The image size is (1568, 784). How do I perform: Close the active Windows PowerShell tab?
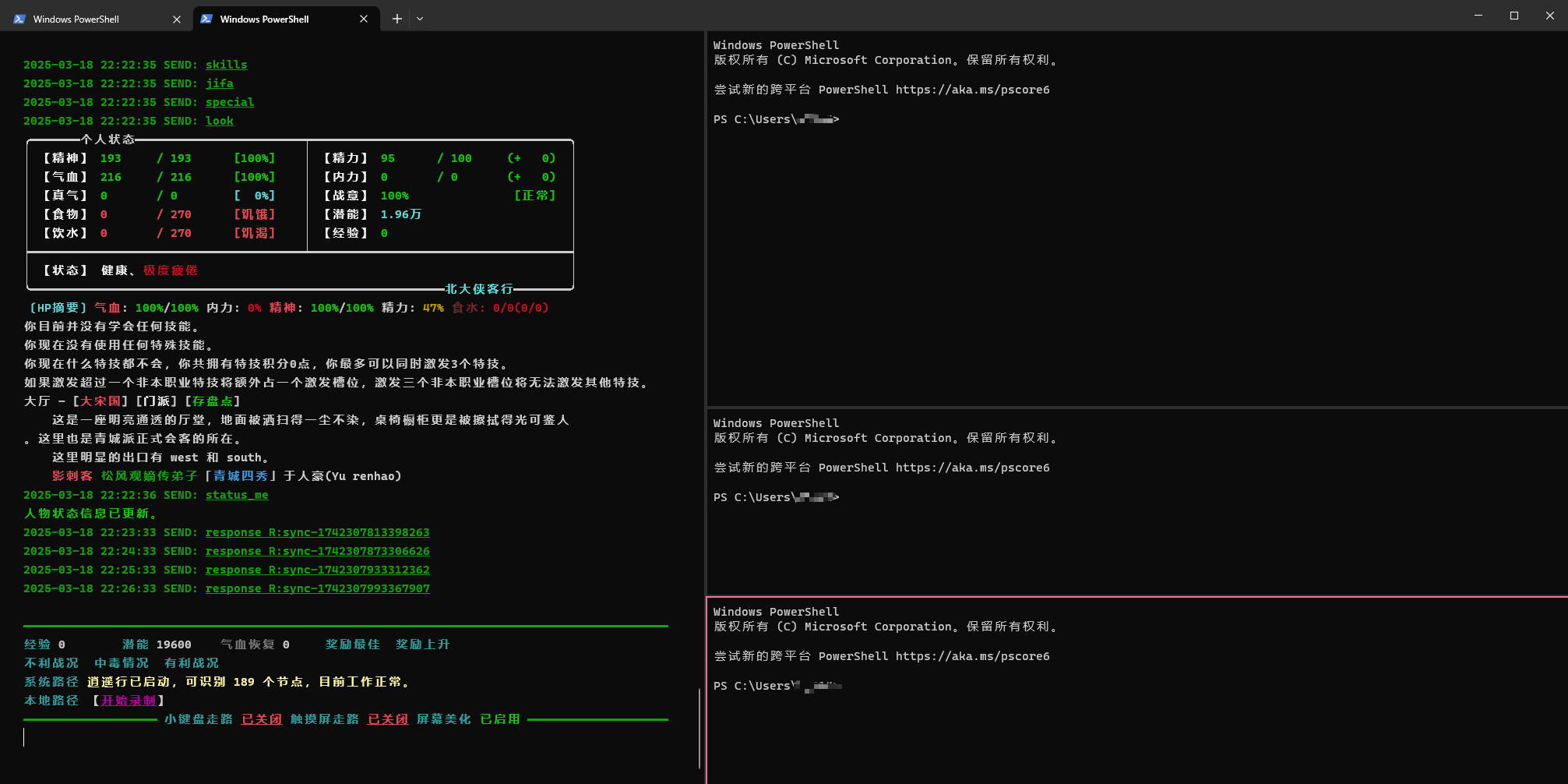tap(364, 19)
